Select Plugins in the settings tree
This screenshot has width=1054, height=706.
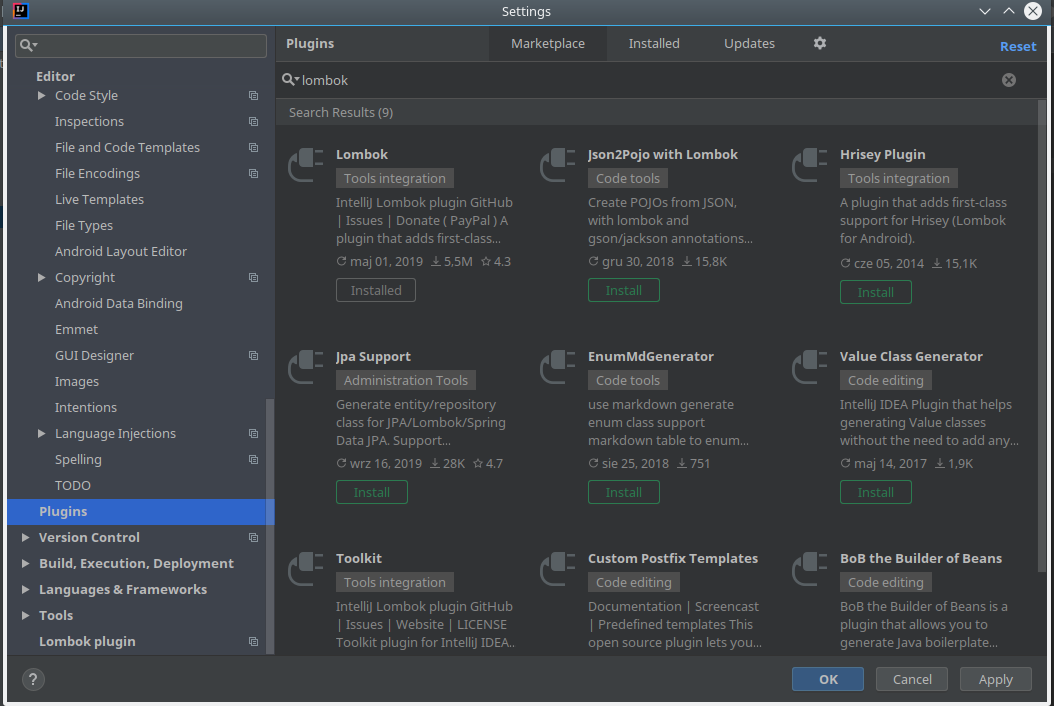click(x=140, y=512)
